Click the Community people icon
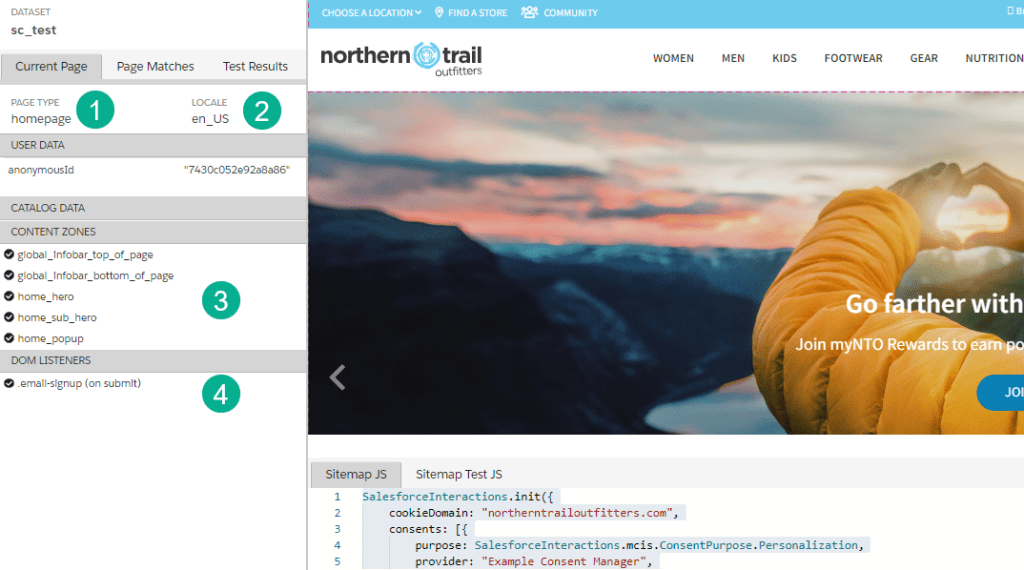Image resolution: width=1024 pixels, height=570 pixels. click(529, 13)
